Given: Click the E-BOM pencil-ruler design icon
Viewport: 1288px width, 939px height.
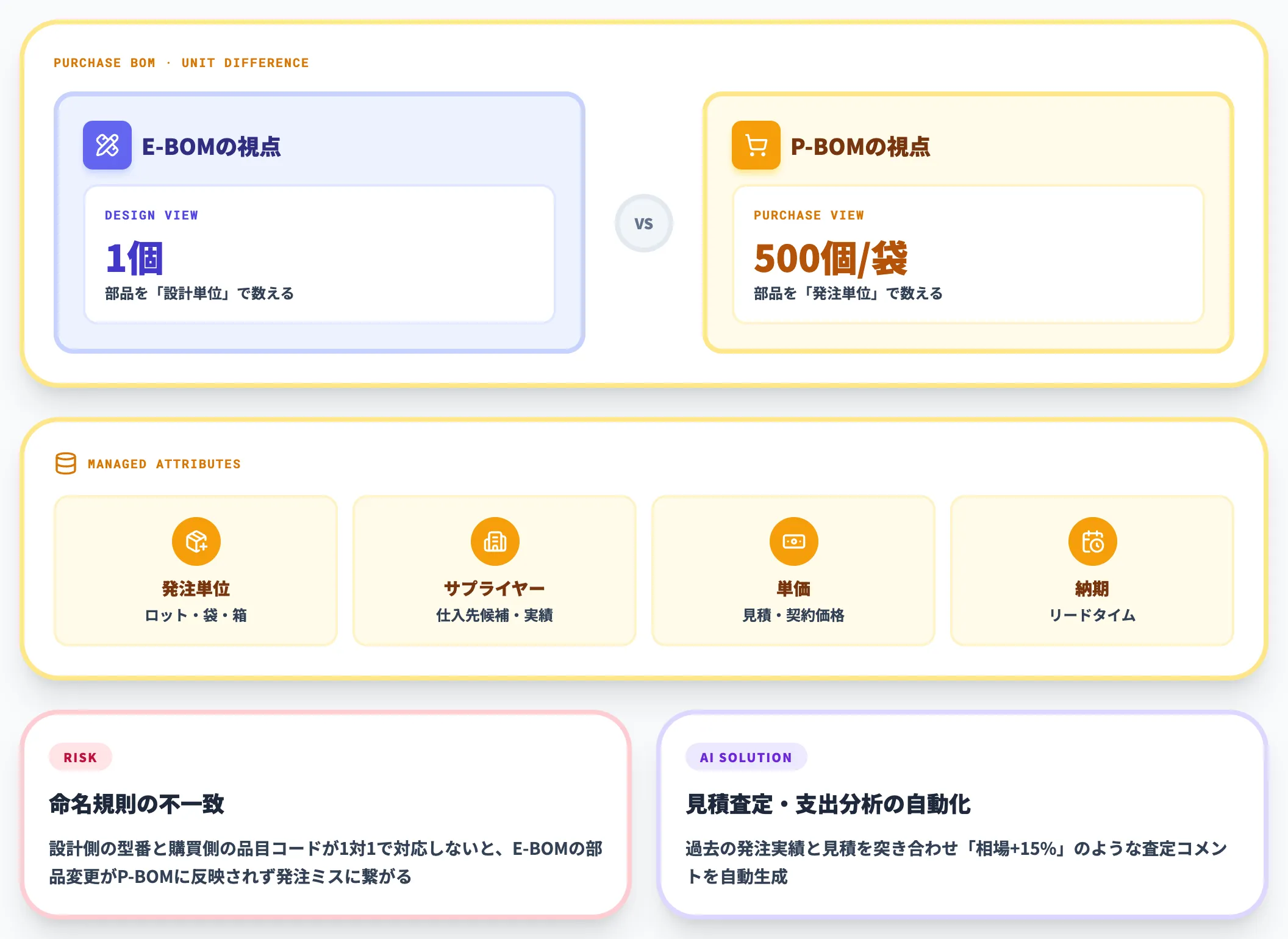Looking at the screenshot, I should (x=107, y=145).
